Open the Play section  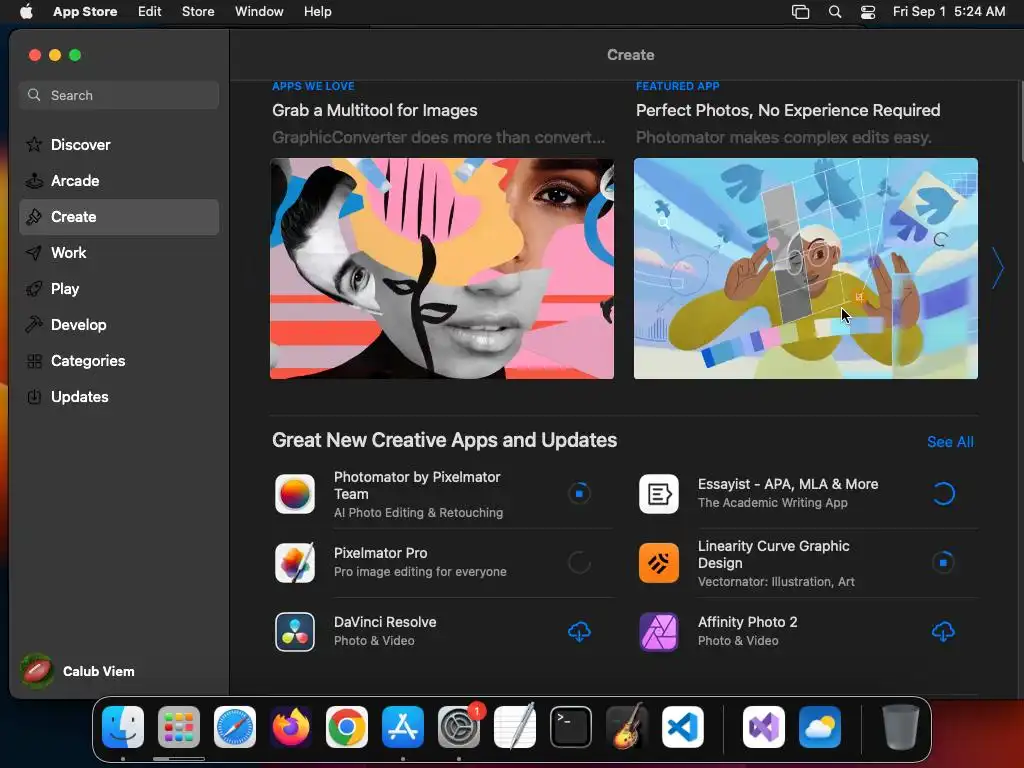(x=119, y=289)
